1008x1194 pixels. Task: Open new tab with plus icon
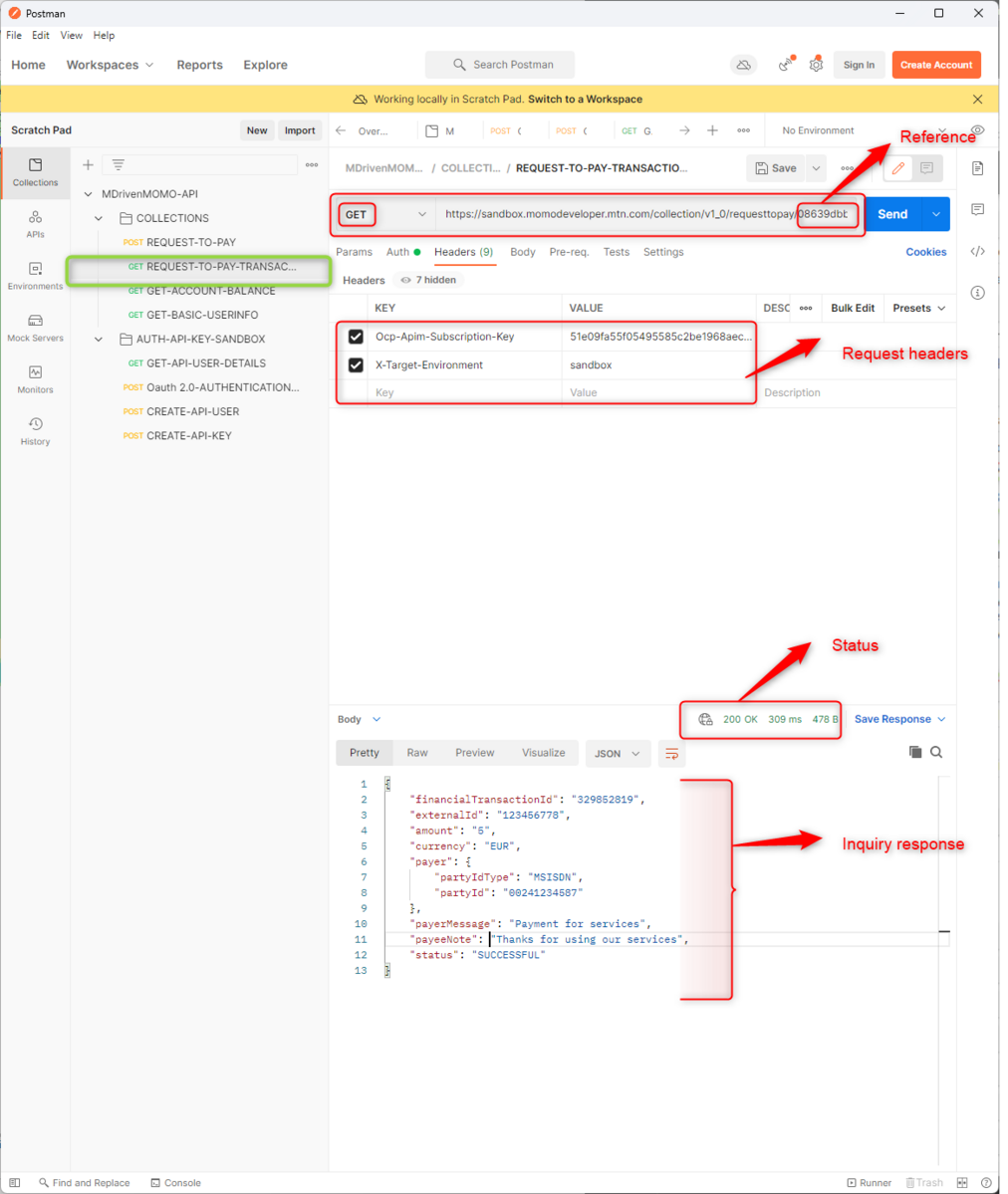tap(712, 130)
